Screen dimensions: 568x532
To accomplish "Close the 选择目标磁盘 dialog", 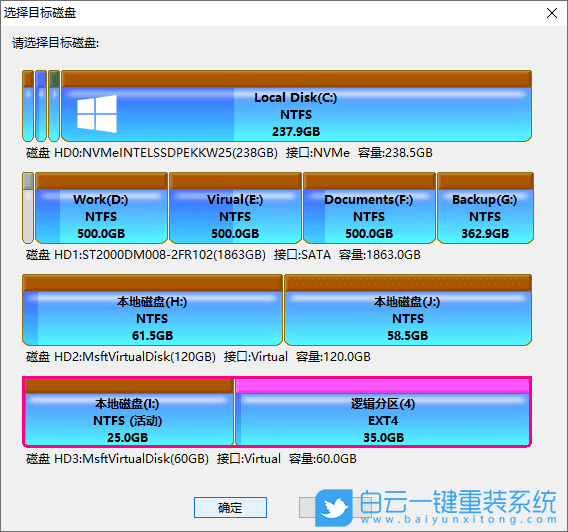I will [x=552, y=13].
